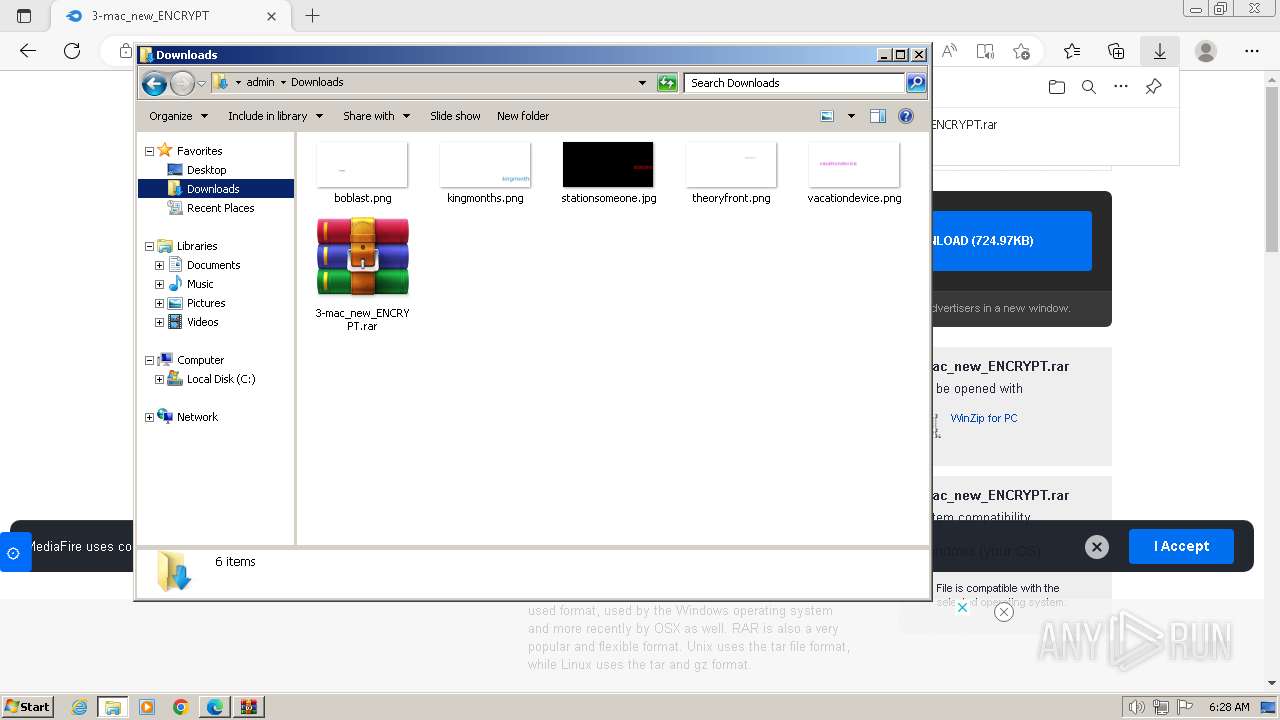Click New folder in Explorer toolbar
The width and height of the screenshot is (1280, 720).
click(x=523, y=116)
